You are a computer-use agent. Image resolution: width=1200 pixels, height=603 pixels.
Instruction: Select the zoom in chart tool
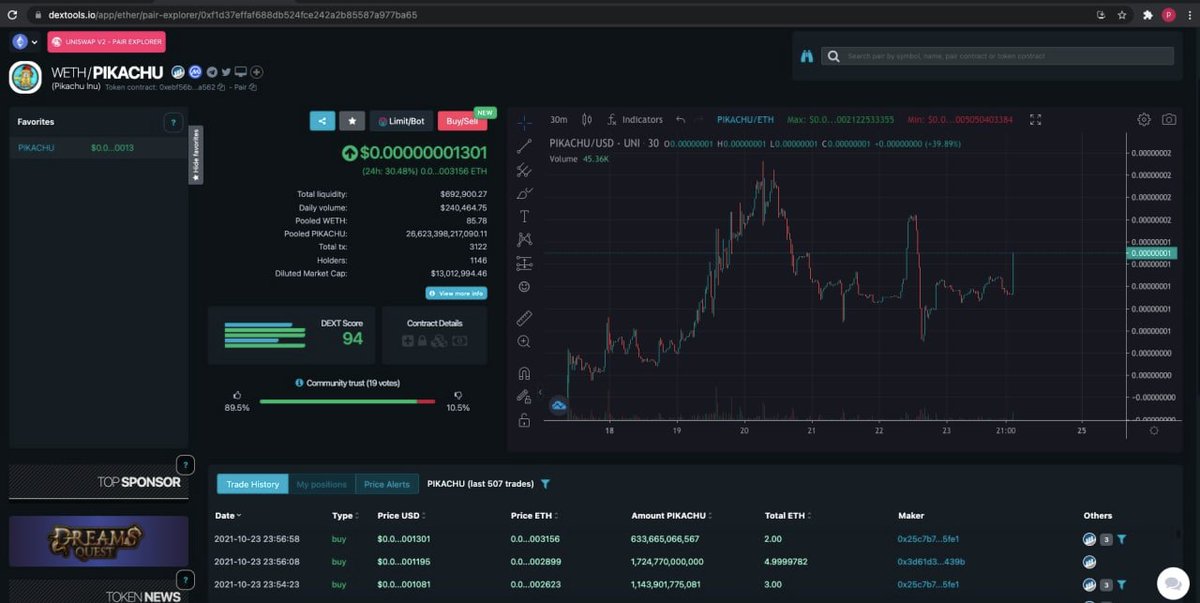(x=524, y=342)
